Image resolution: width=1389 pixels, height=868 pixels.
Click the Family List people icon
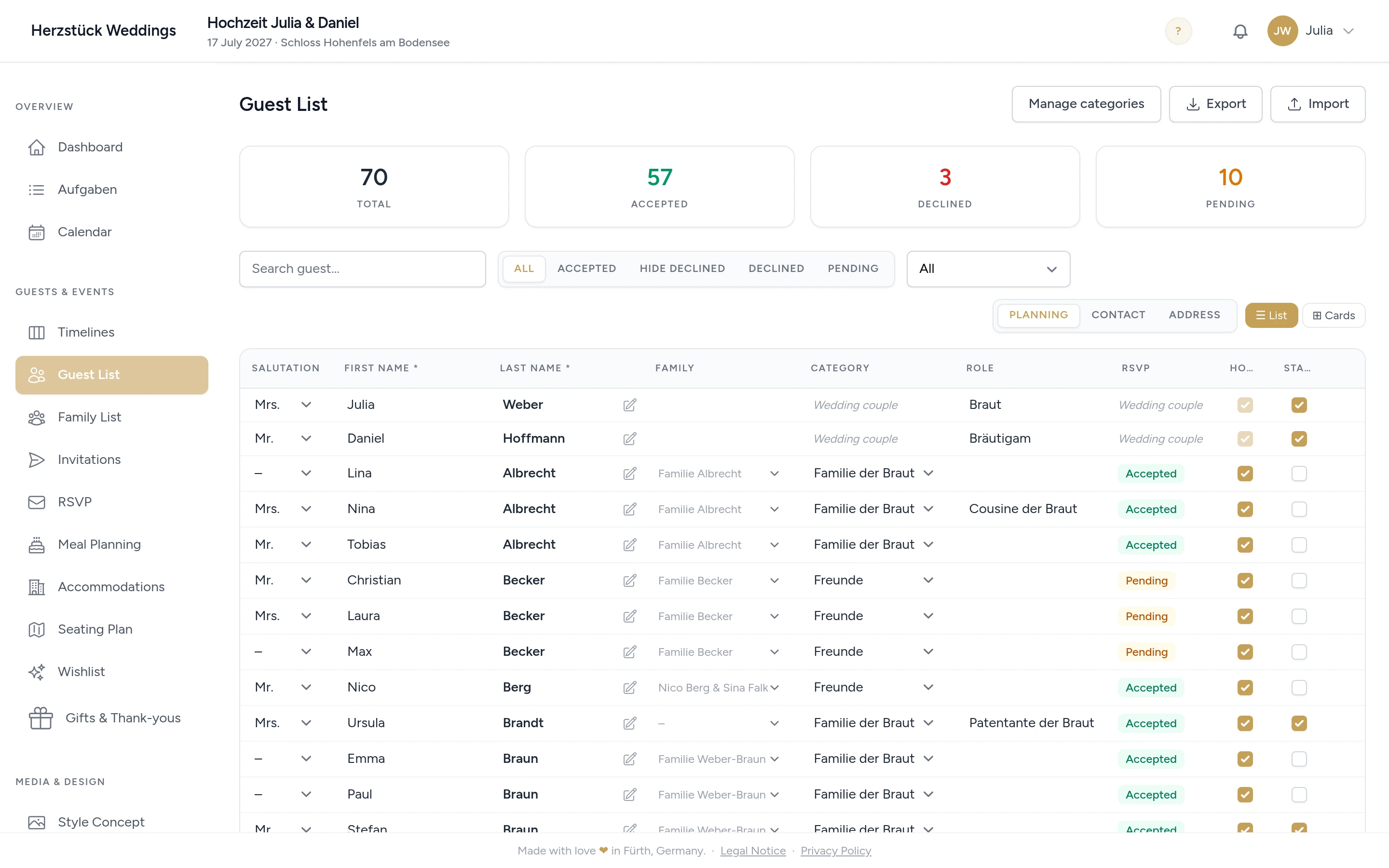click(37, 417)
